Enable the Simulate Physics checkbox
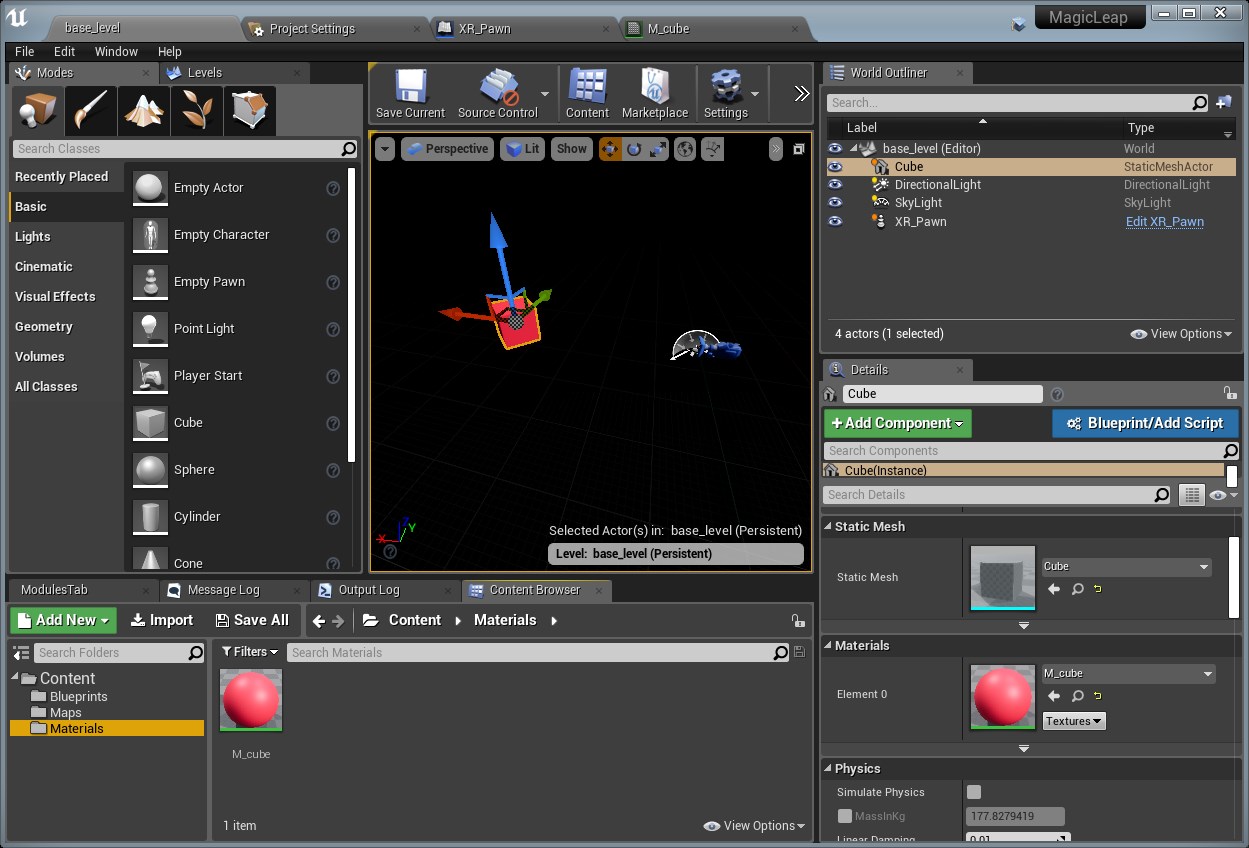 pyautogui.click(x=974, y=792)
